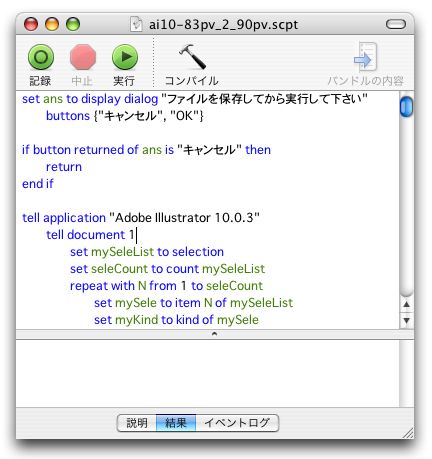Click the scroll down arrow
Image resolution: width=432 pixels, height=459 pixels.
[406, 320]
